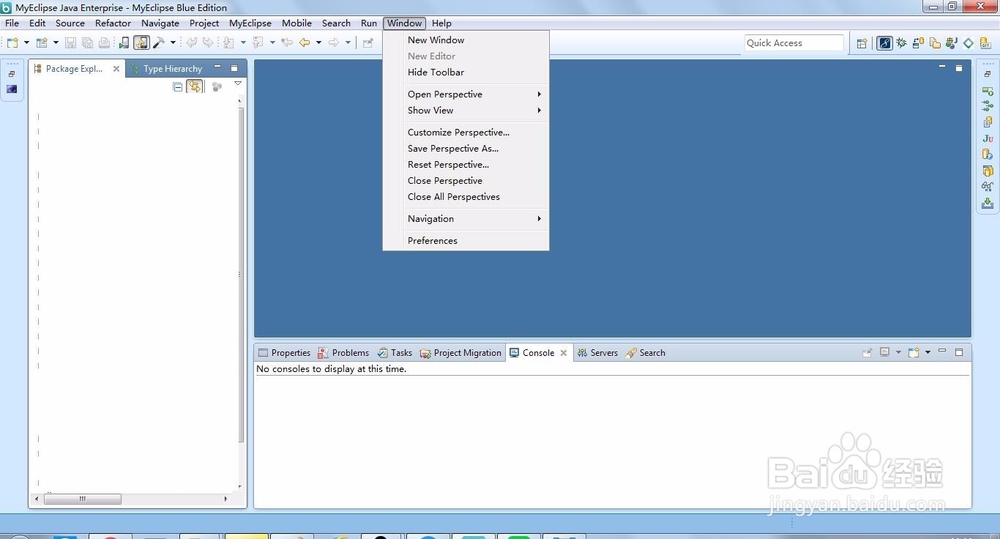
Task: Expand the Open Perspective submenu
Action: pos(466,94)
